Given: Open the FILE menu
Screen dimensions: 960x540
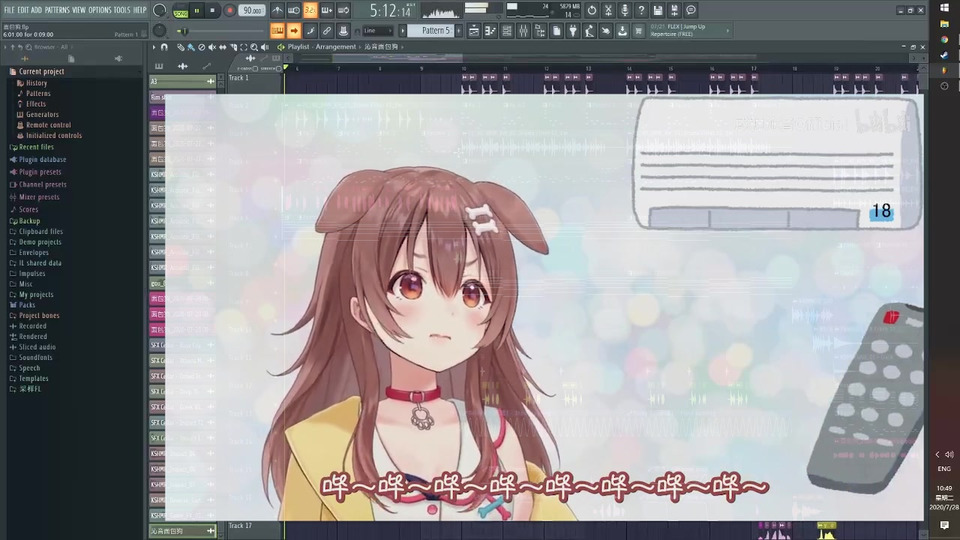Looking at the screenshot, I should pos(9,10).
